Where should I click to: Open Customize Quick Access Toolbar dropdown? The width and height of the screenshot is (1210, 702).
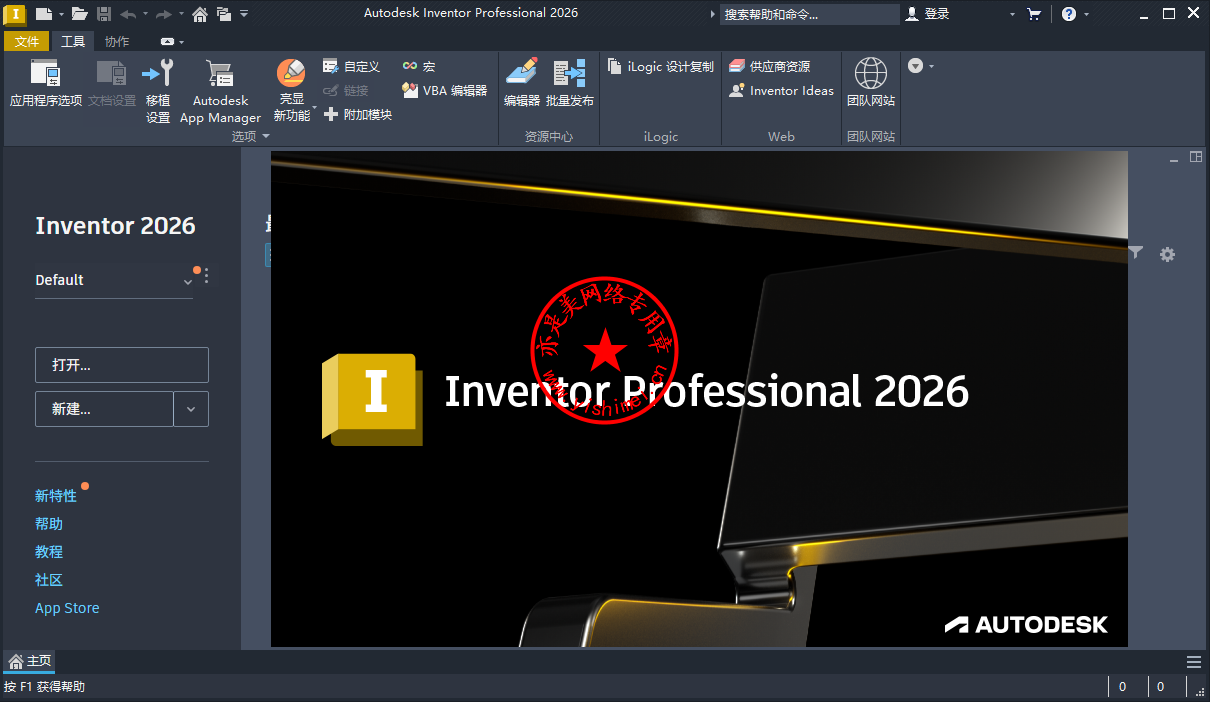[244, 14]
